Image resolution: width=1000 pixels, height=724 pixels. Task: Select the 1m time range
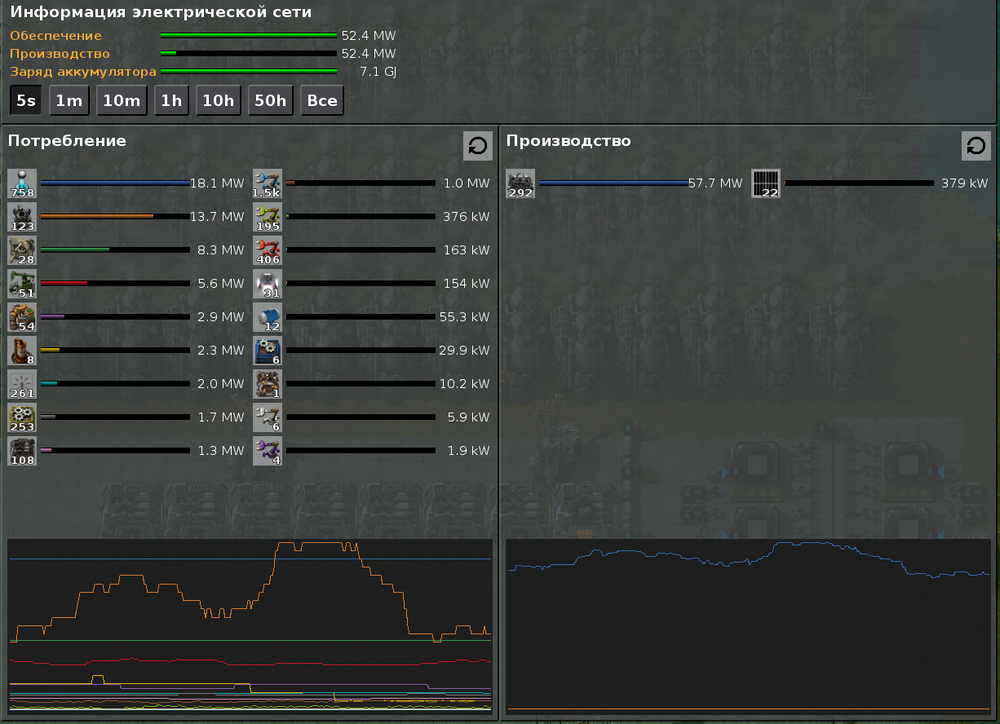pos(69,101)
